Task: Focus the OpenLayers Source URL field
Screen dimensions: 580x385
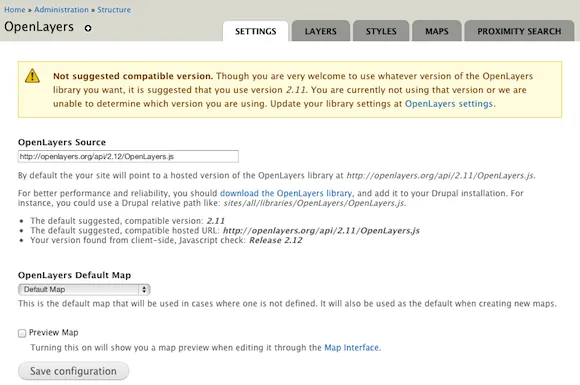Action: point(128,156)
